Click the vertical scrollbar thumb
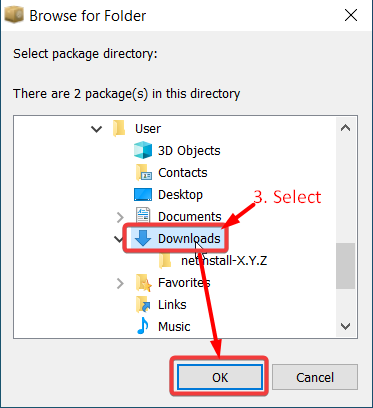Image resolution: width=373 pixels, height=408 pixels. (345, 266)
